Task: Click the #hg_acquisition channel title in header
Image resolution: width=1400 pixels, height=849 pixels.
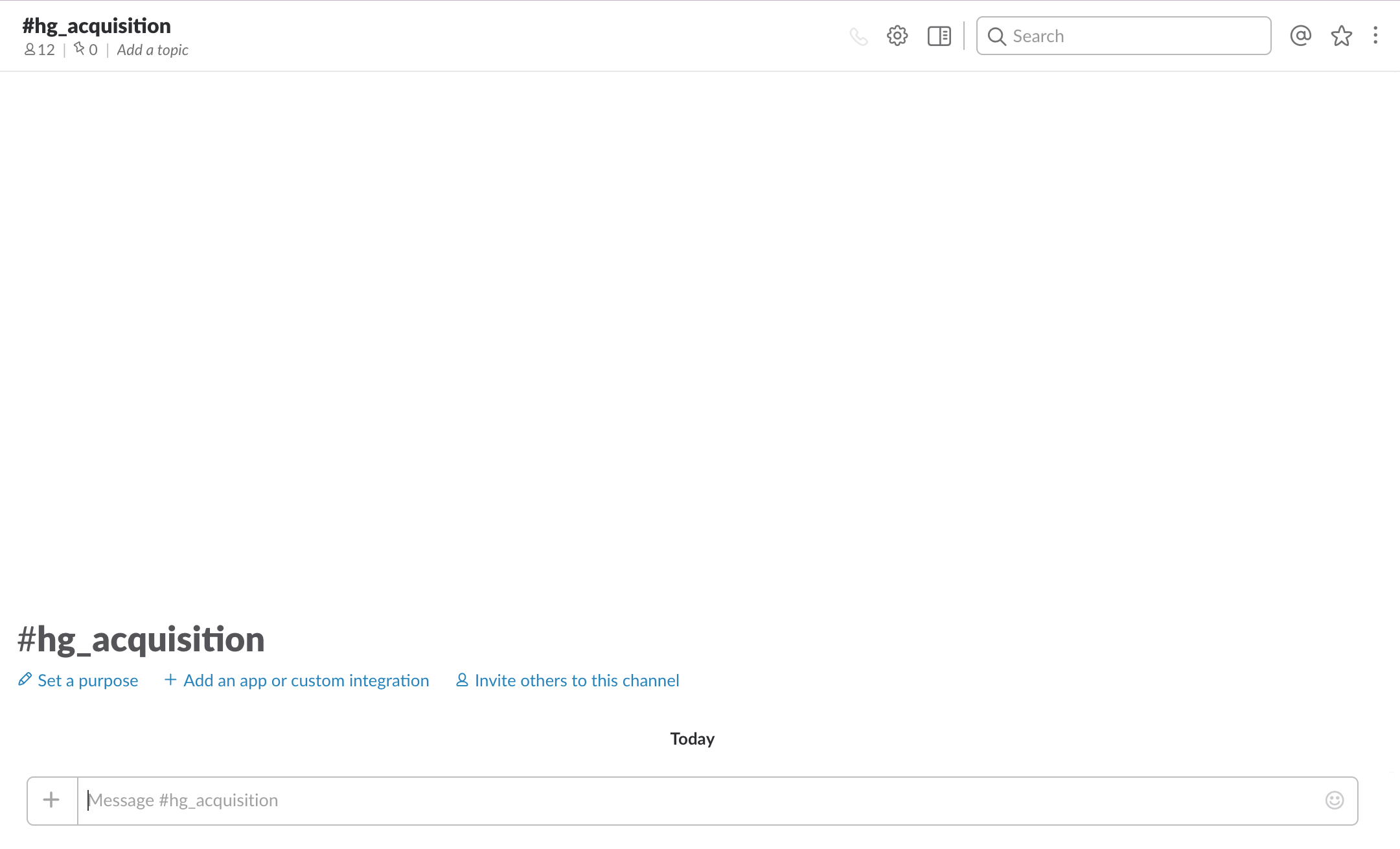Action: [x=97, y=26]
